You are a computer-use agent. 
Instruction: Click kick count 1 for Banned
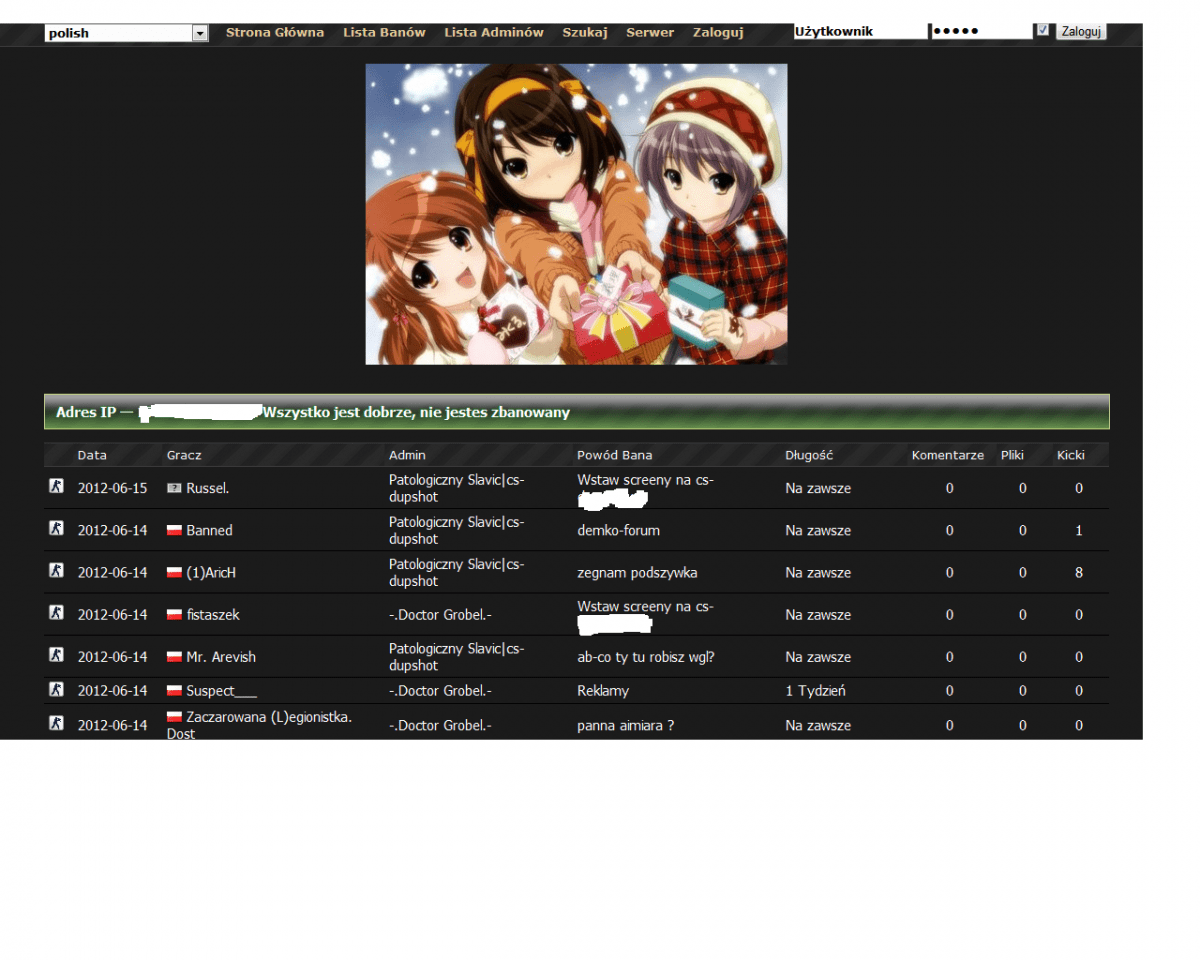(1079, 531)
